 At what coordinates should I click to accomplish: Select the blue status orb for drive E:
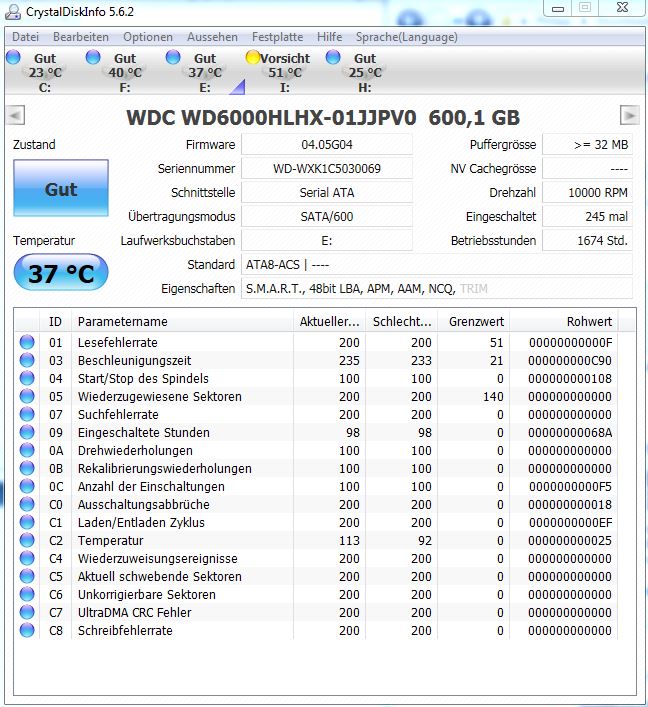(x=173, y=57)
